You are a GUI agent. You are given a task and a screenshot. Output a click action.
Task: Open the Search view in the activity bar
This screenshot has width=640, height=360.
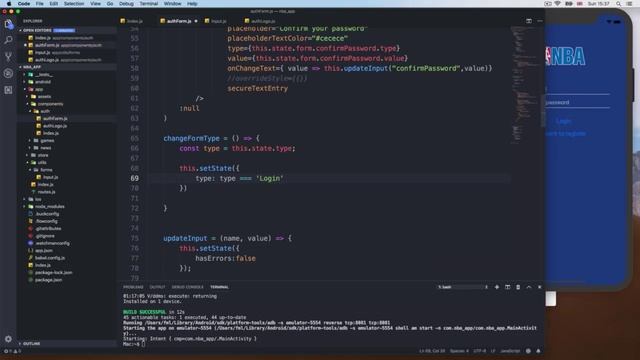[8, 40]
